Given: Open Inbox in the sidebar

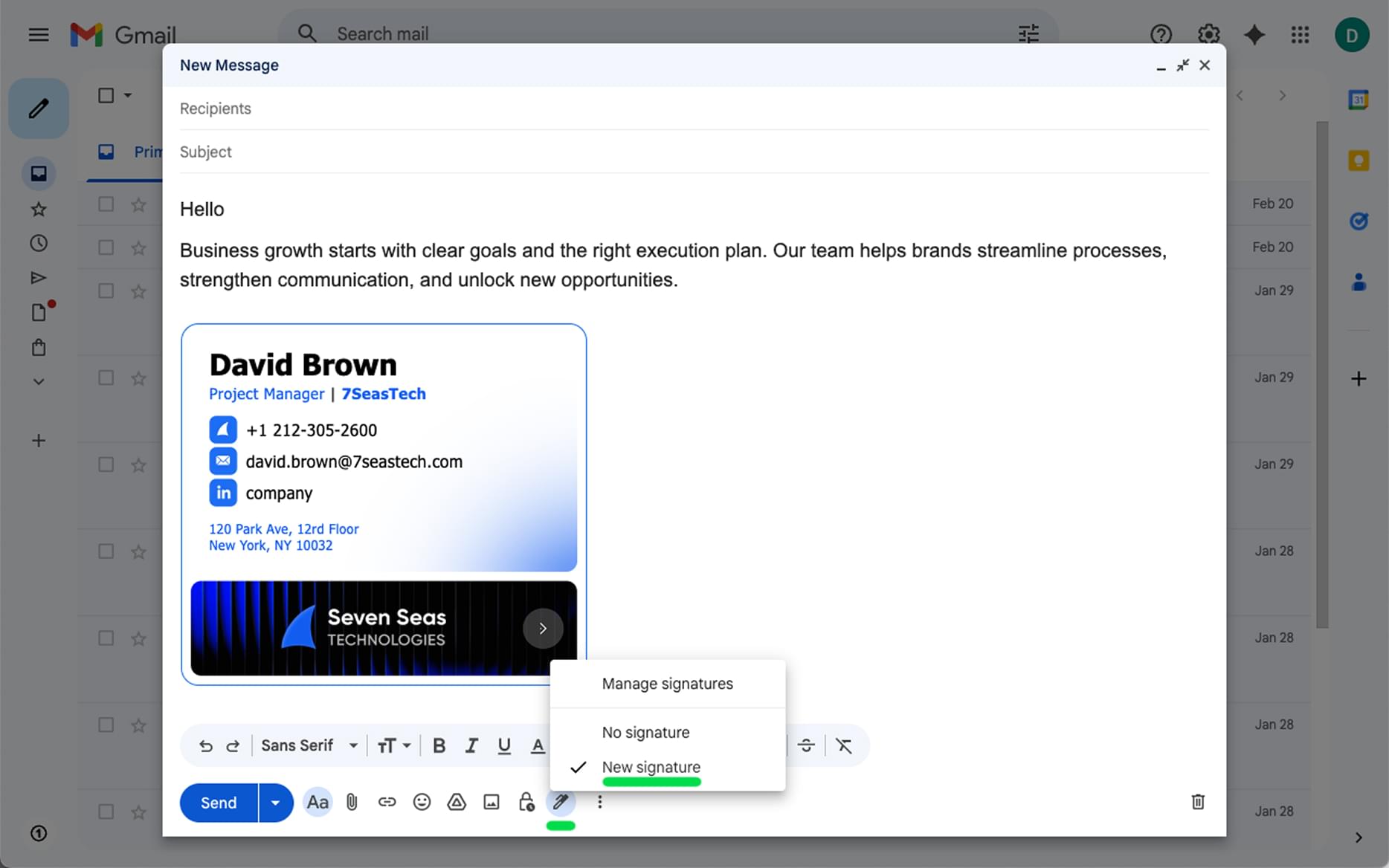Looking at the screenshot, I should coord(39,173).
